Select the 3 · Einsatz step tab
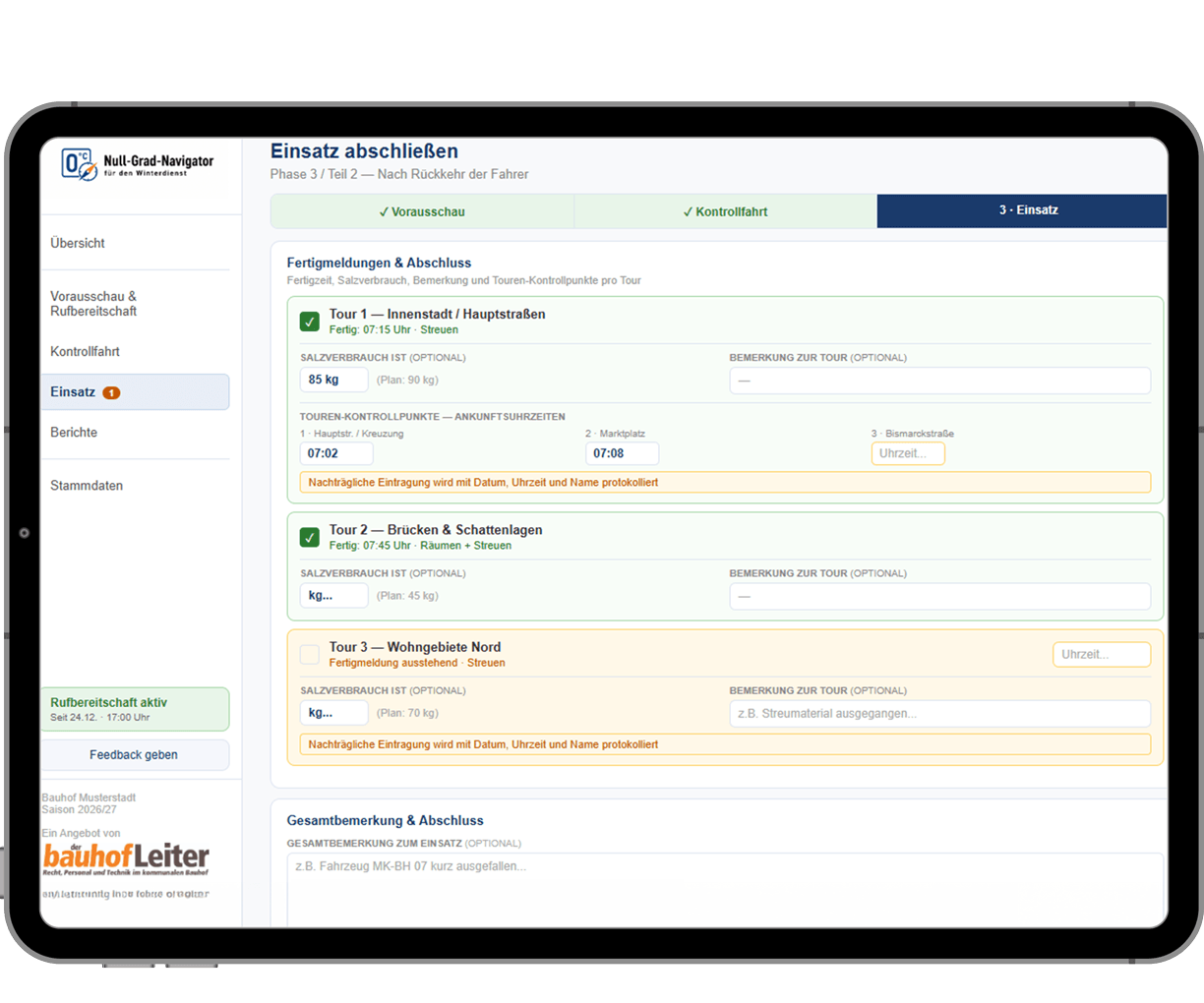Screen dimensions: 1204x1003 point(1022,210)
